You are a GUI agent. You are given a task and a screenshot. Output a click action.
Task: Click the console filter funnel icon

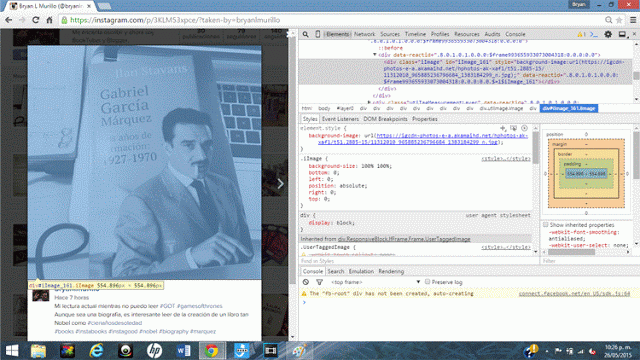pyautogui.click(x=320, y=282)
